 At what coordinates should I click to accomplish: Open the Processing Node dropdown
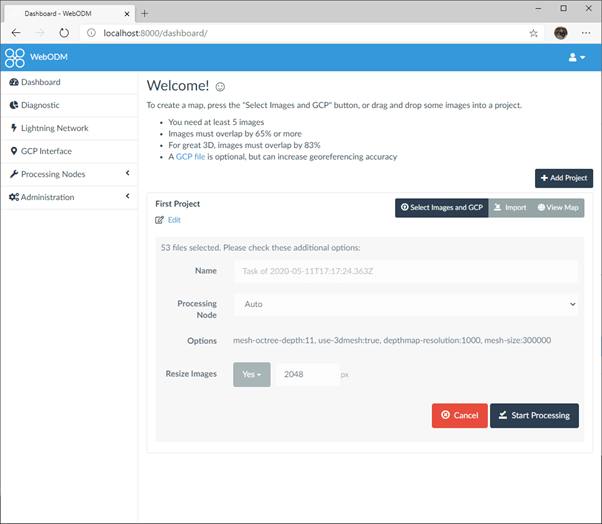click(x=405, y=303)
